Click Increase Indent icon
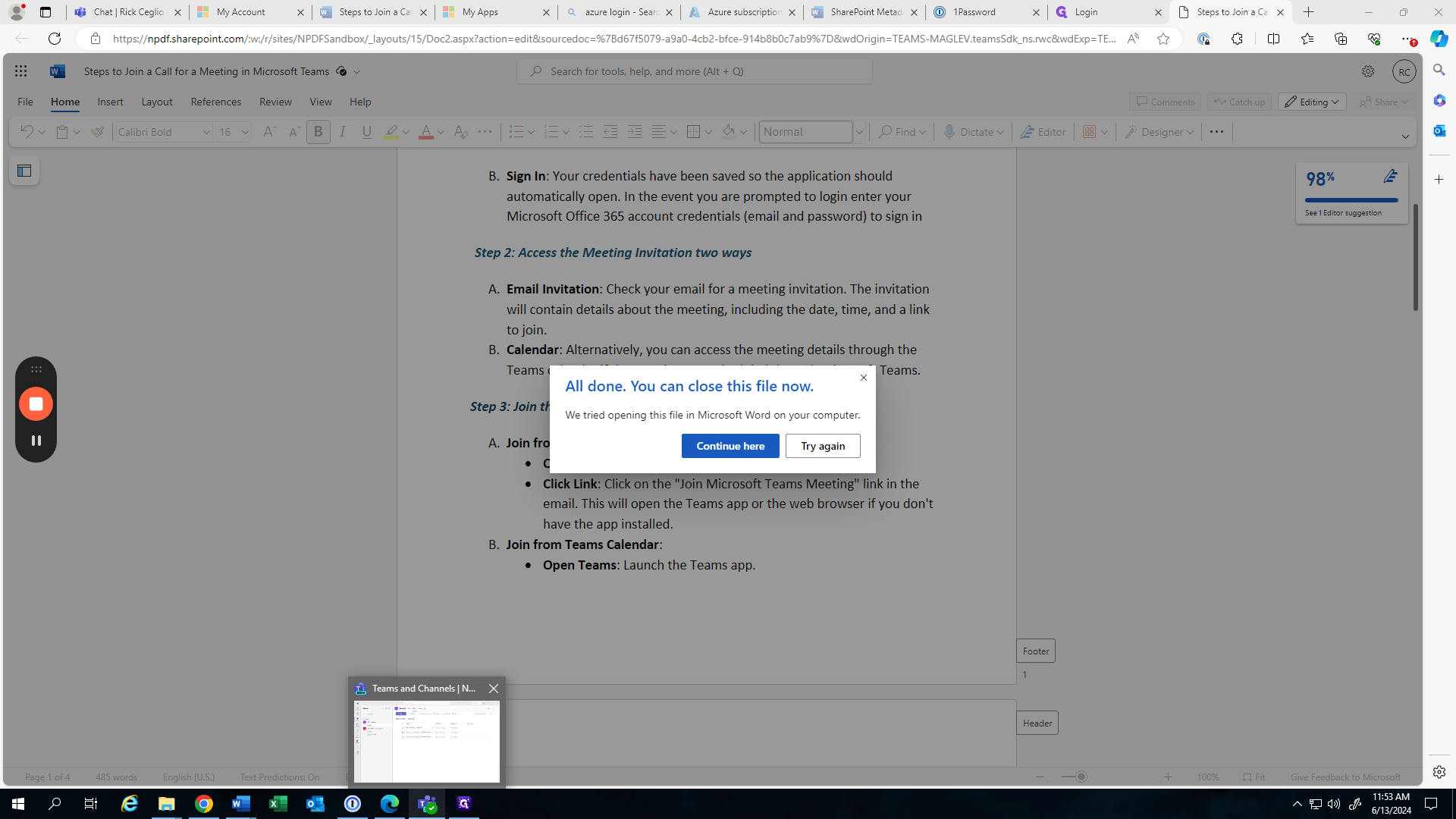 pos(634,132)
